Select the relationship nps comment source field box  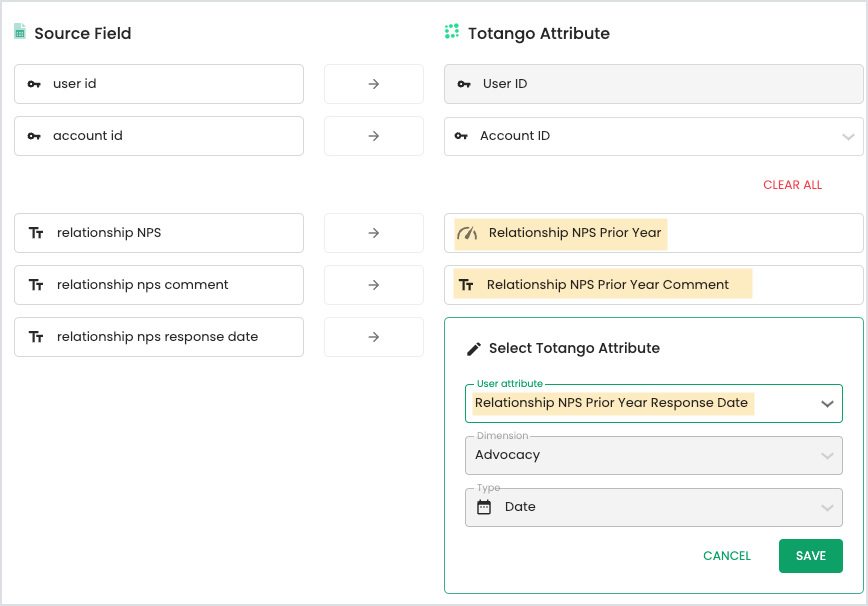159,285
